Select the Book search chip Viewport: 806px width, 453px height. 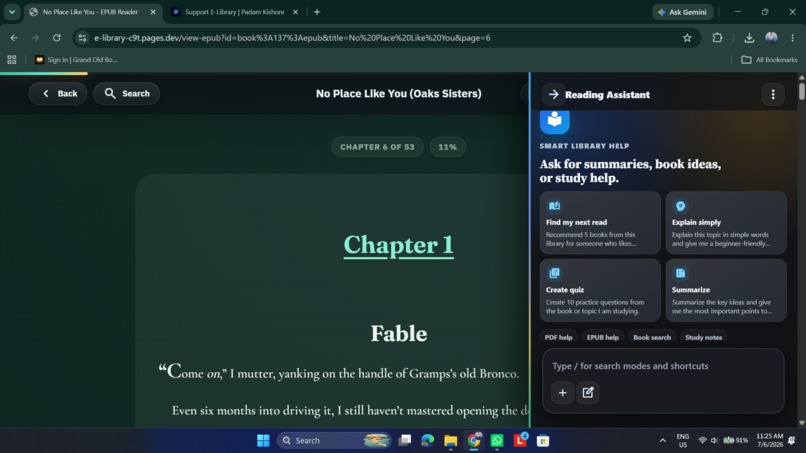[x=652, y=337]
